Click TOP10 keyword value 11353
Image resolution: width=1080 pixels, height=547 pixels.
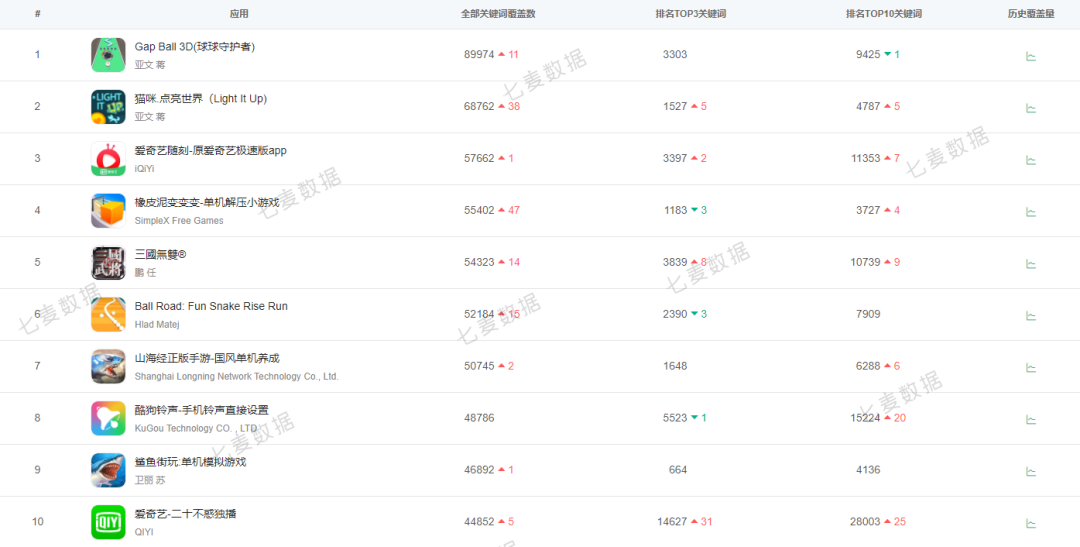[x=866, y=158]
